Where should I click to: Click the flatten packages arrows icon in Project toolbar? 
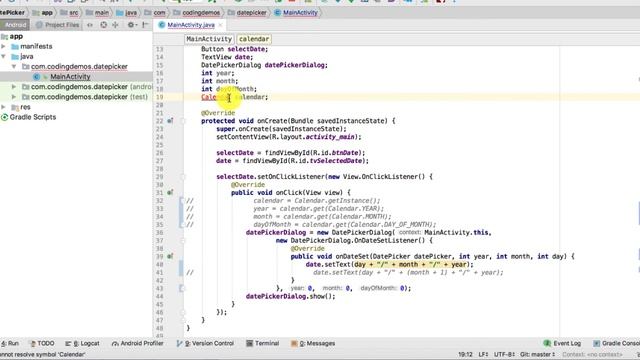pos(90,25)
